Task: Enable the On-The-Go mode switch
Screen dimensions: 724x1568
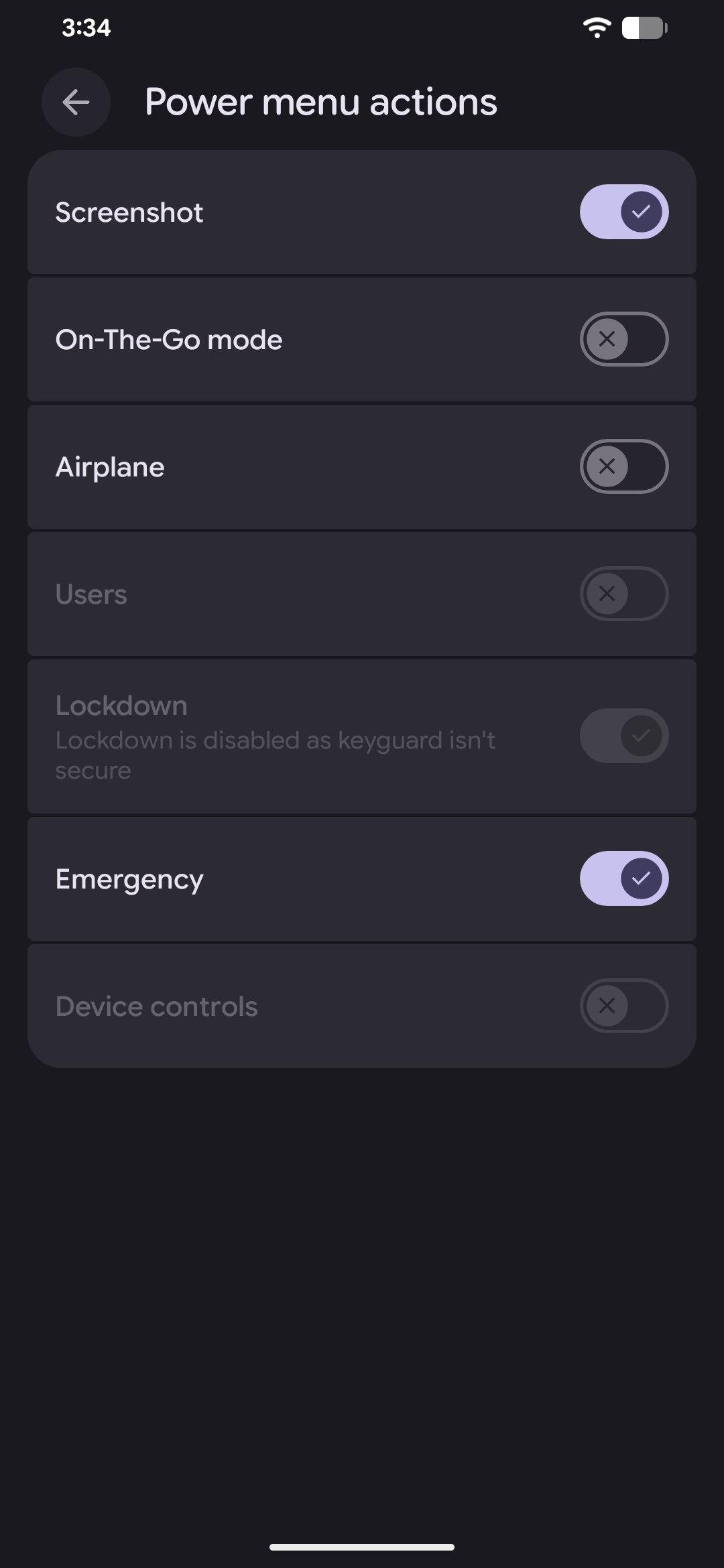Action: [x=623, y=339]
